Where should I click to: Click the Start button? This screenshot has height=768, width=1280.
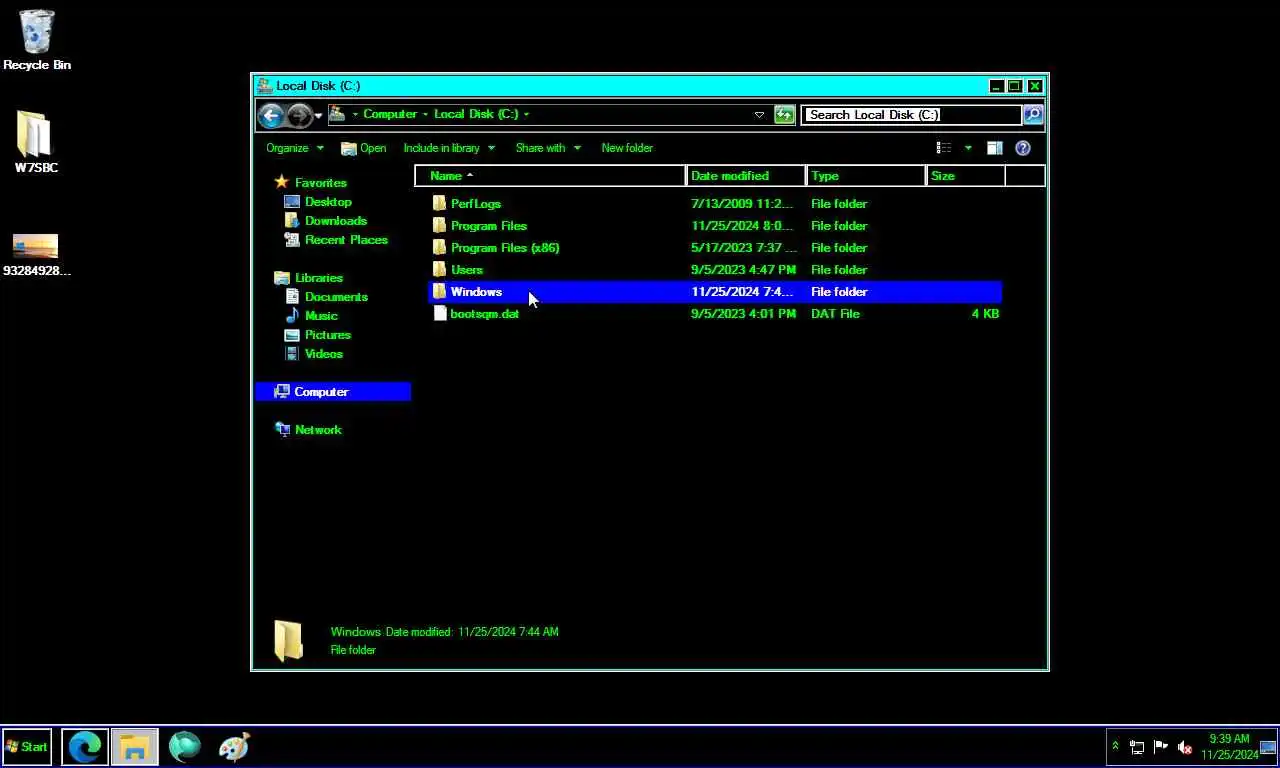[27, 747]
